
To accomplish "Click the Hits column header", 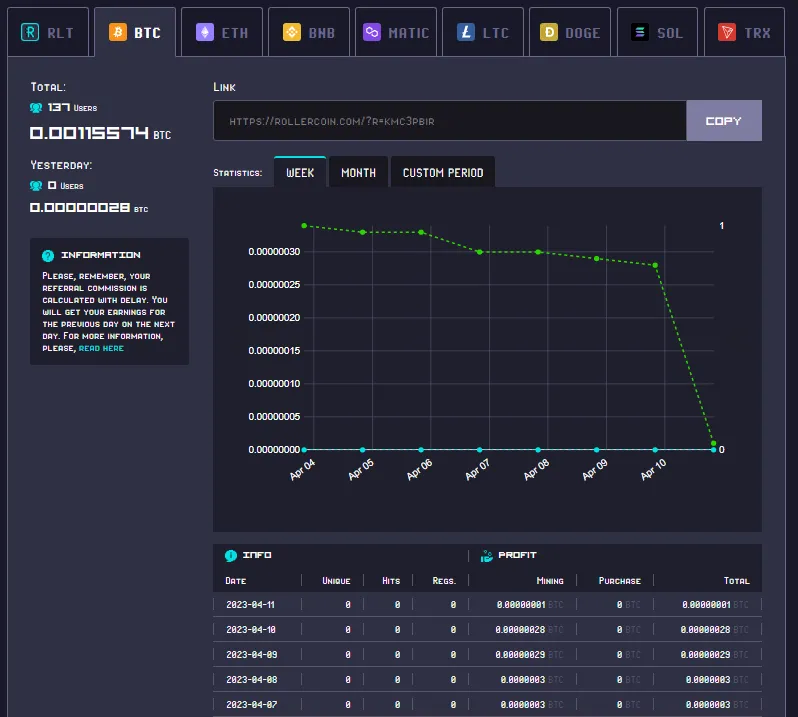I will pyautogui.click(x=391, y=581).
